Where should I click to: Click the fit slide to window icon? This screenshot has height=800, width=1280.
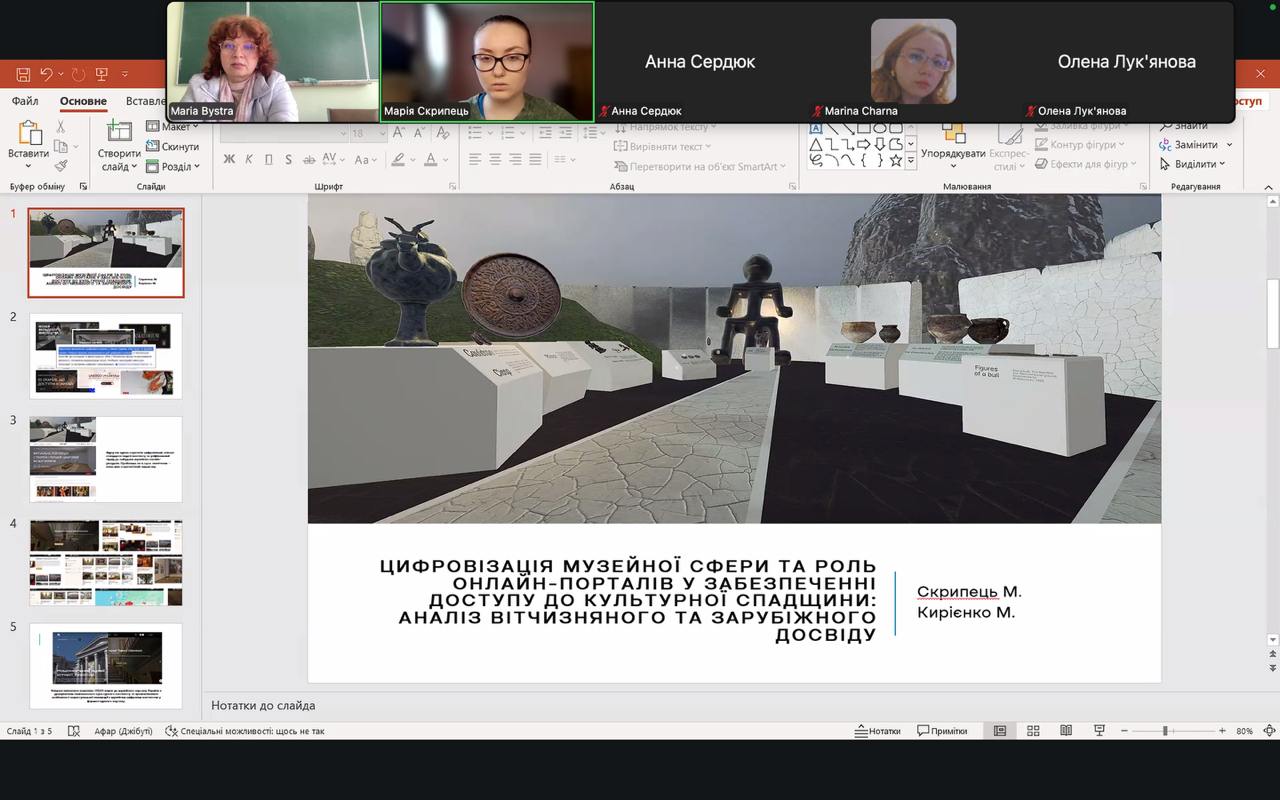(x=1269, y=731)
